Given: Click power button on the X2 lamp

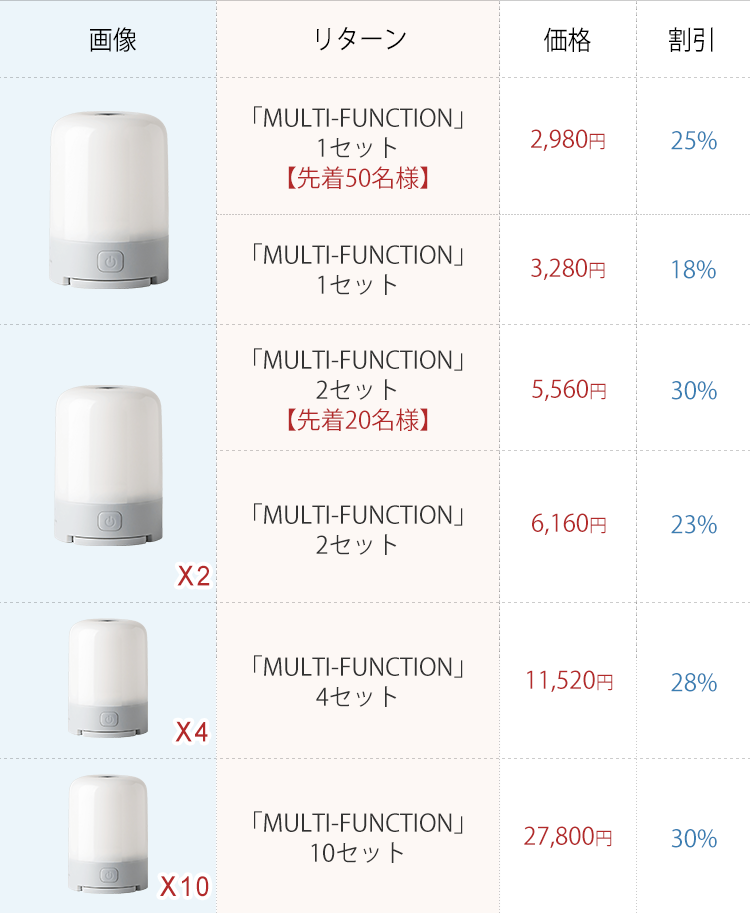Looking at the screenshot, I should [x=110, y=521].
